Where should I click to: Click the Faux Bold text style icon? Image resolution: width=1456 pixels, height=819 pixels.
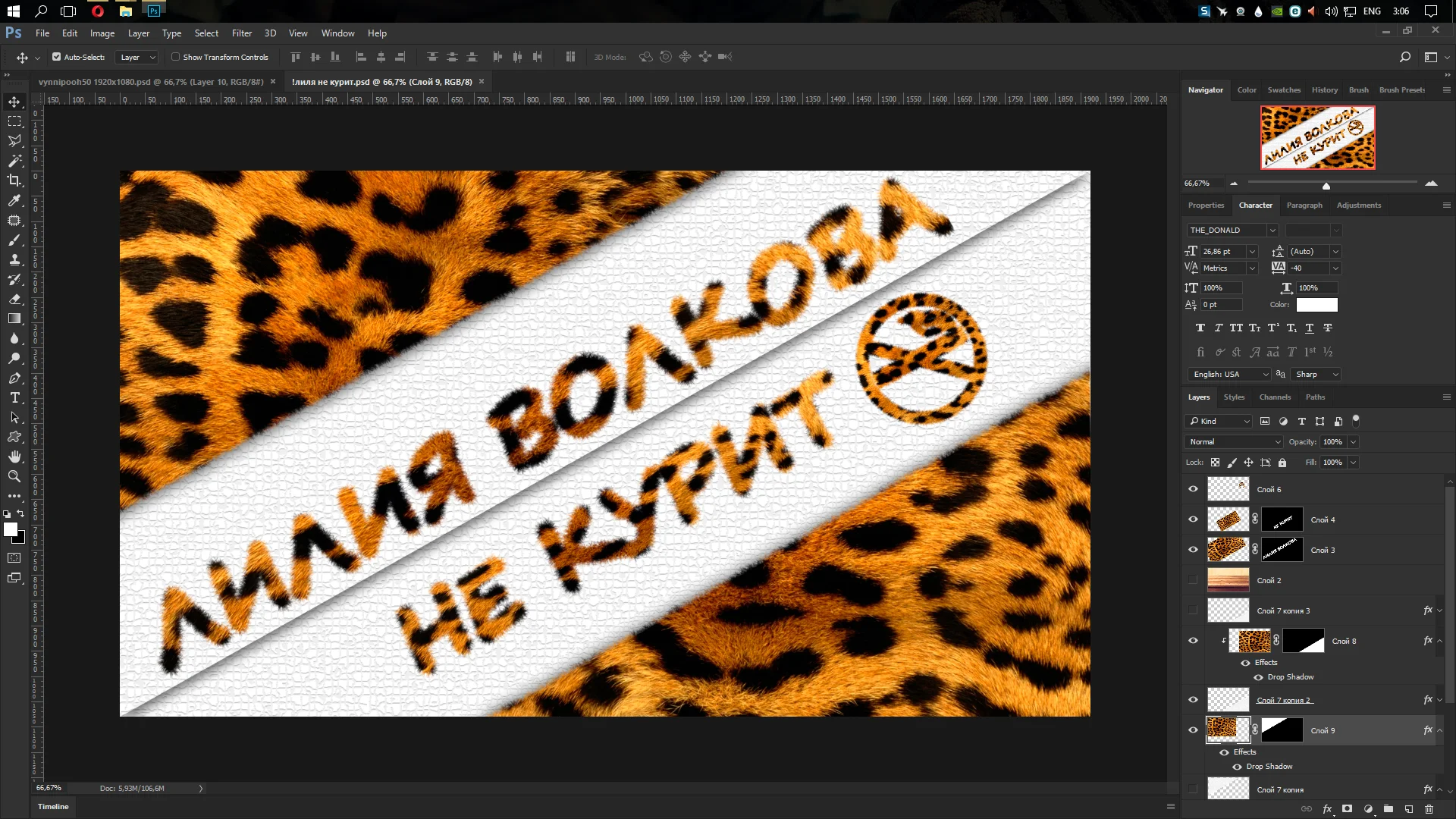click(x=1200, y=328)
